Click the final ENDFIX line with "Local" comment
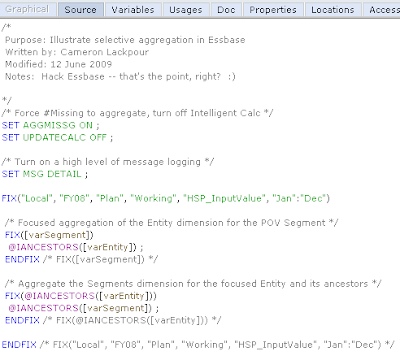Image resolution: width=400 pixels, height=360 pixels. (x=198, y=345)
